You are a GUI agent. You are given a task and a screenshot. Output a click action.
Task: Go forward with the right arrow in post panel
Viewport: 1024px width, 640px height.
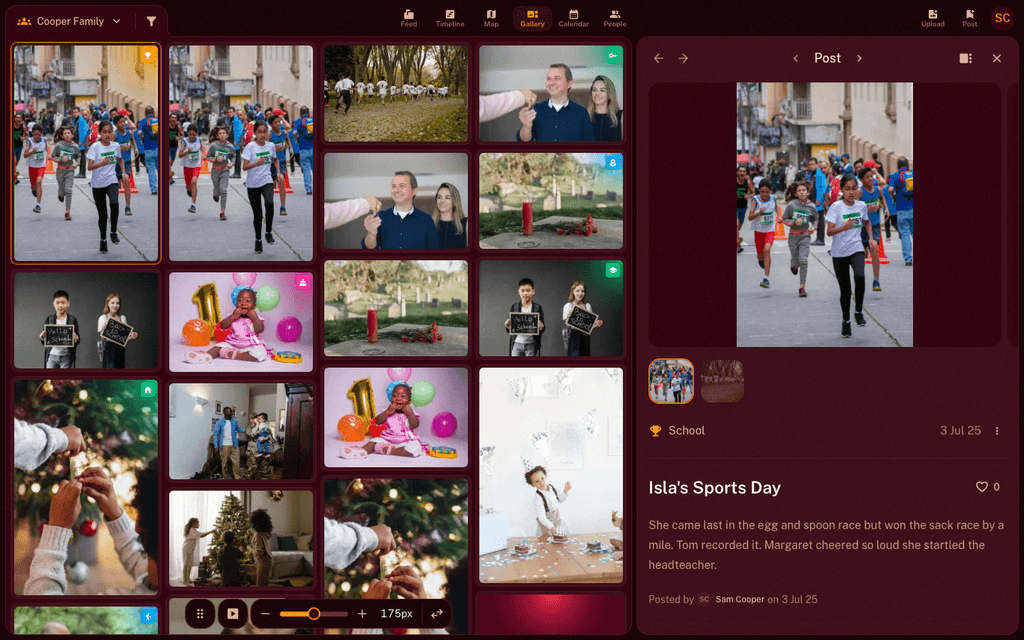pos(683,59)
